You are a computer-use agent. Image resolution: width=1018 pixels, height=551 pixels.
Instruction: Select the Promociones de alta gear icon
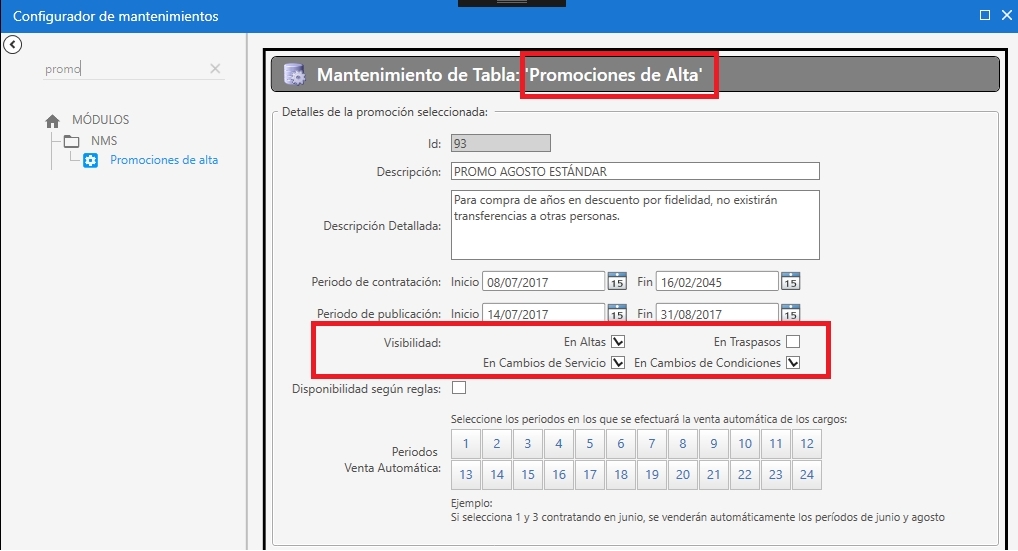pyautogui.click(x=90, y=160)
